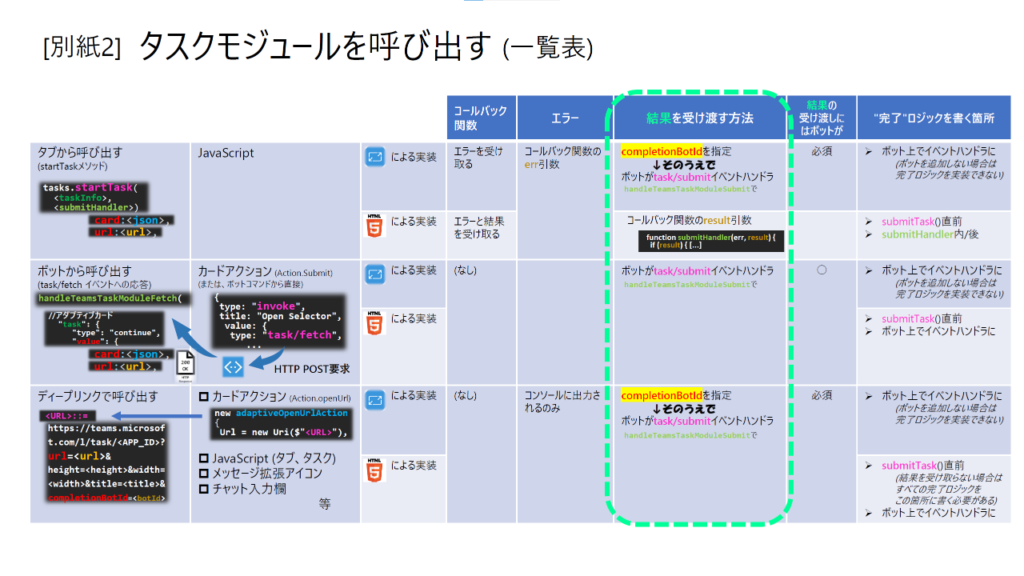Select the エラー column header
Screen dimensions: 1024x576
(564, 118)
